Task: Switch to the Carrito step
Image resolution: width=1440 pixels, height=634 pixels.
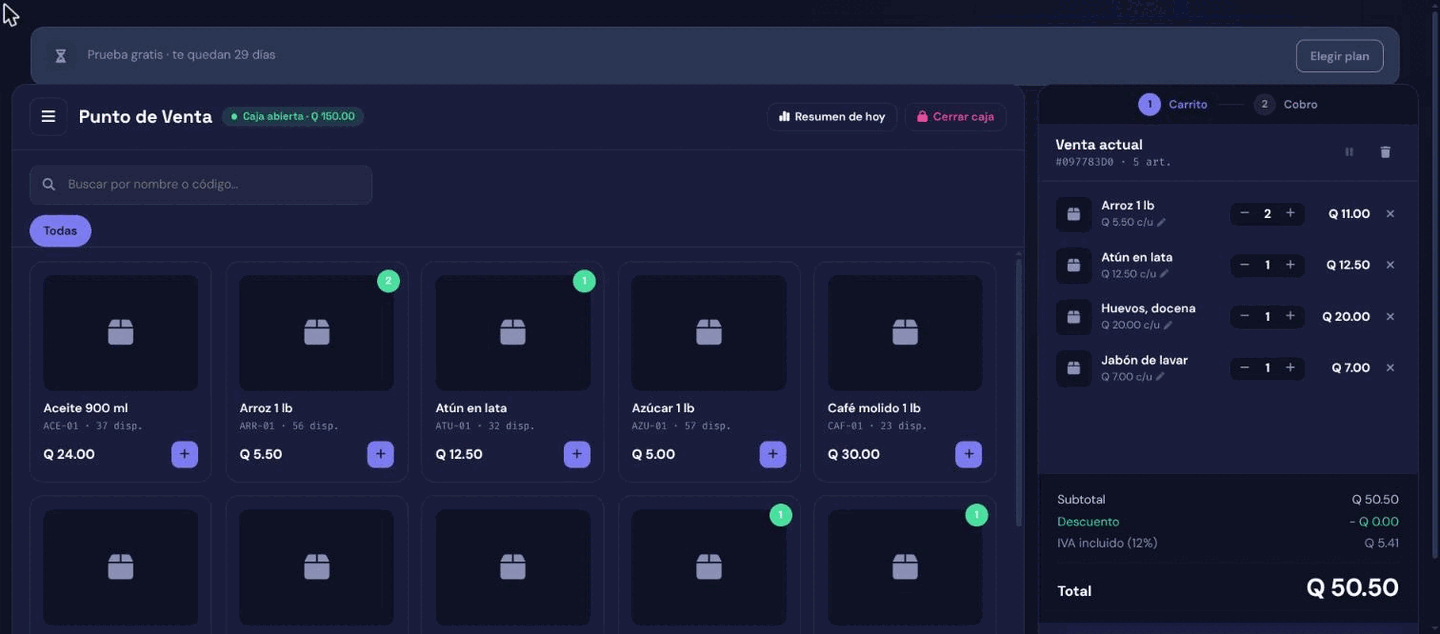Action: (x=1173, y=104)
